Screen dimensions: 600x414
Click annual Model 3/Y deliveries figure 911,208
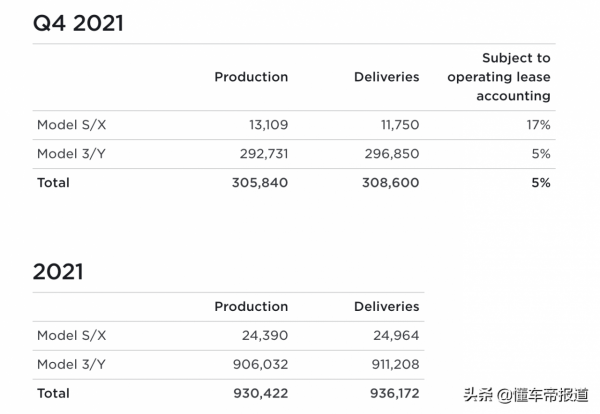[x=389, y=365]
